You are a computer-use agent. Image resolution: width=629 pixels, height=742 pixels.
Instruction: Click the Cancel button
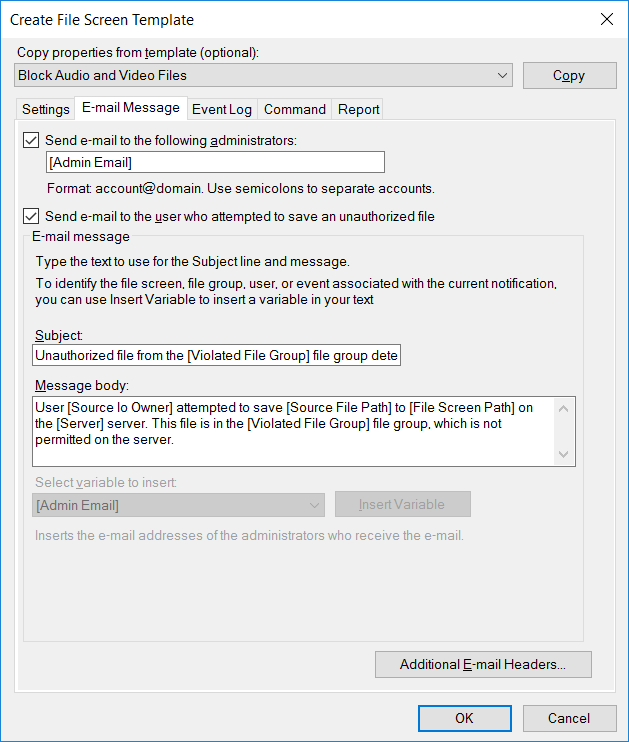click(x=569, y=718)
